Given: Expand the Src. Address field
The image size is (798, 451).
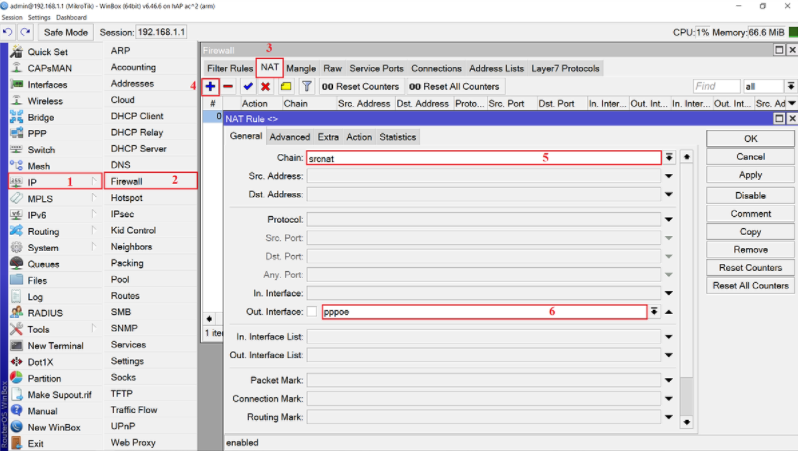Looking at the screenshot, I should (x=668, y=176).
